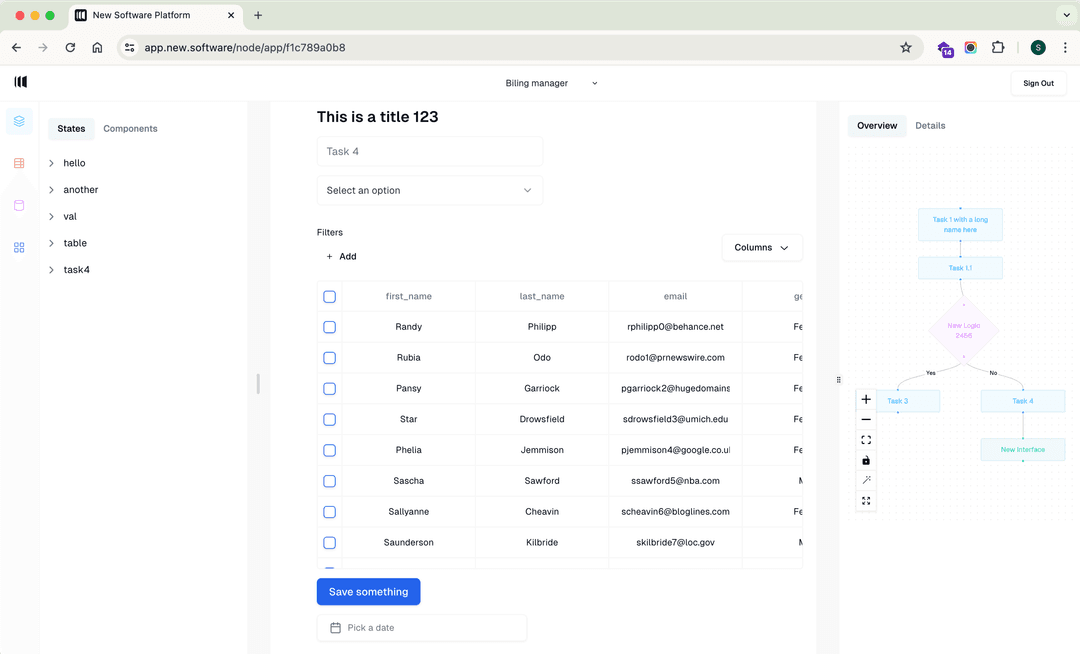Open the browser tab list chevron
Viewport: 1080px width, 654px height.
[1066, 15]
